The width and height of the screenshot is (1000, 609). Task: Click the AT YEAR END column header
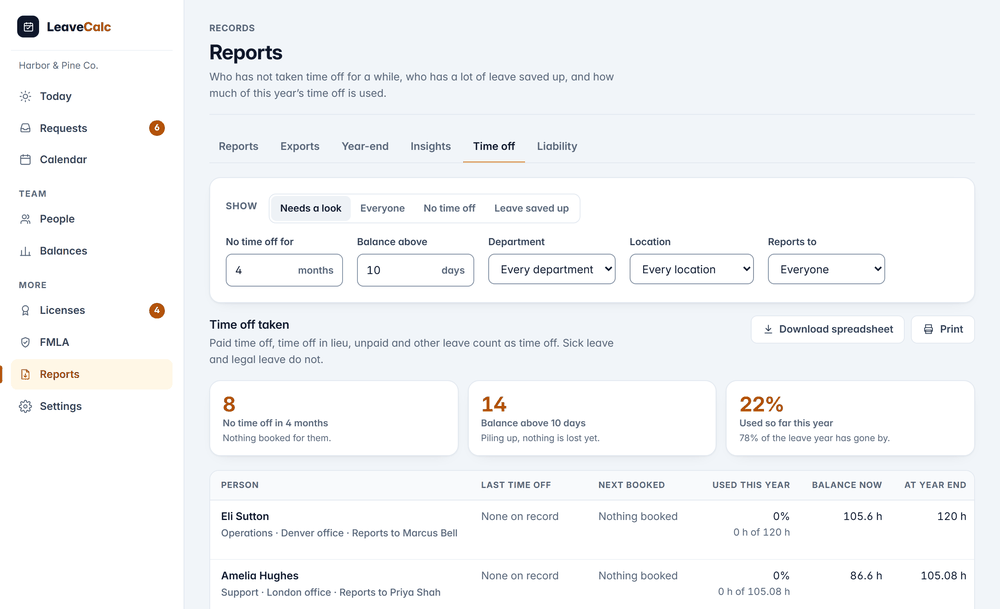point(935,485)
